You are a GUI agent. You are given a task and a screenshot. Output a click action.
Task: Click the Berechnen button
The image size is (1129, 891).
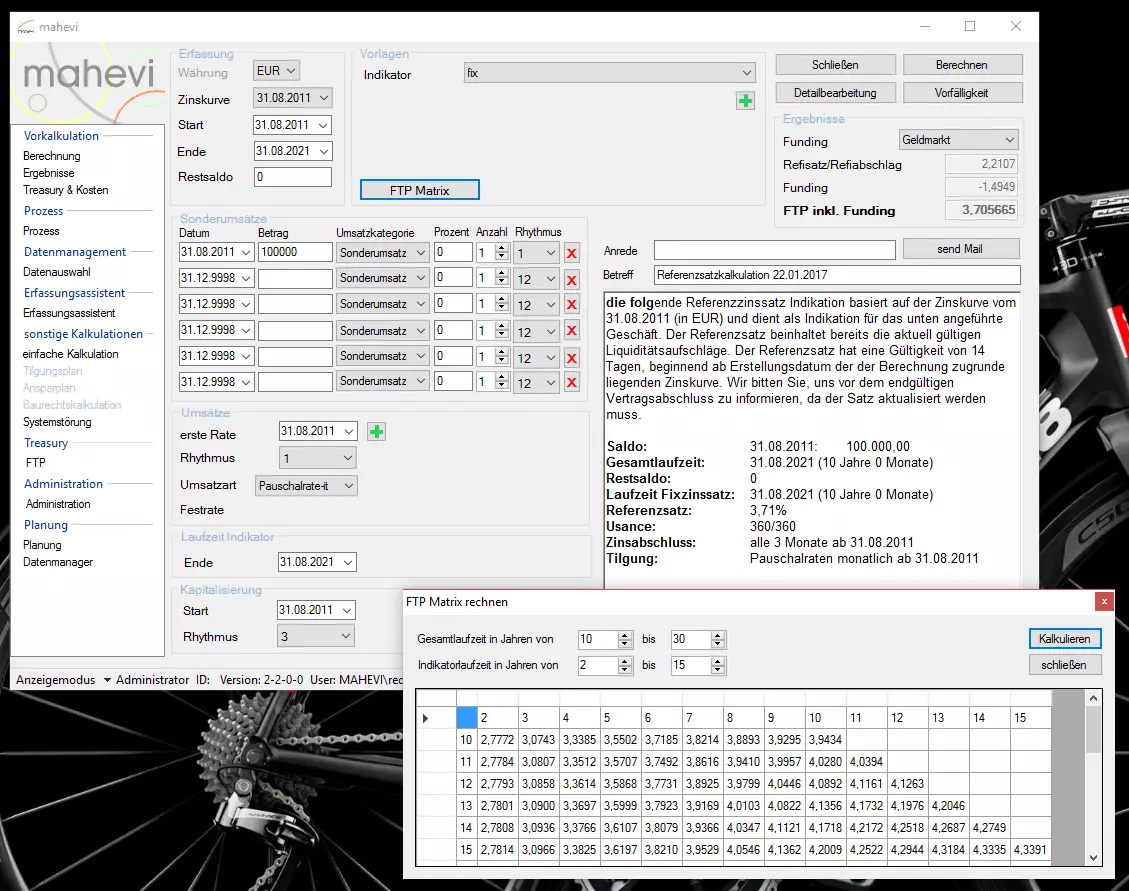coord(962,65)
